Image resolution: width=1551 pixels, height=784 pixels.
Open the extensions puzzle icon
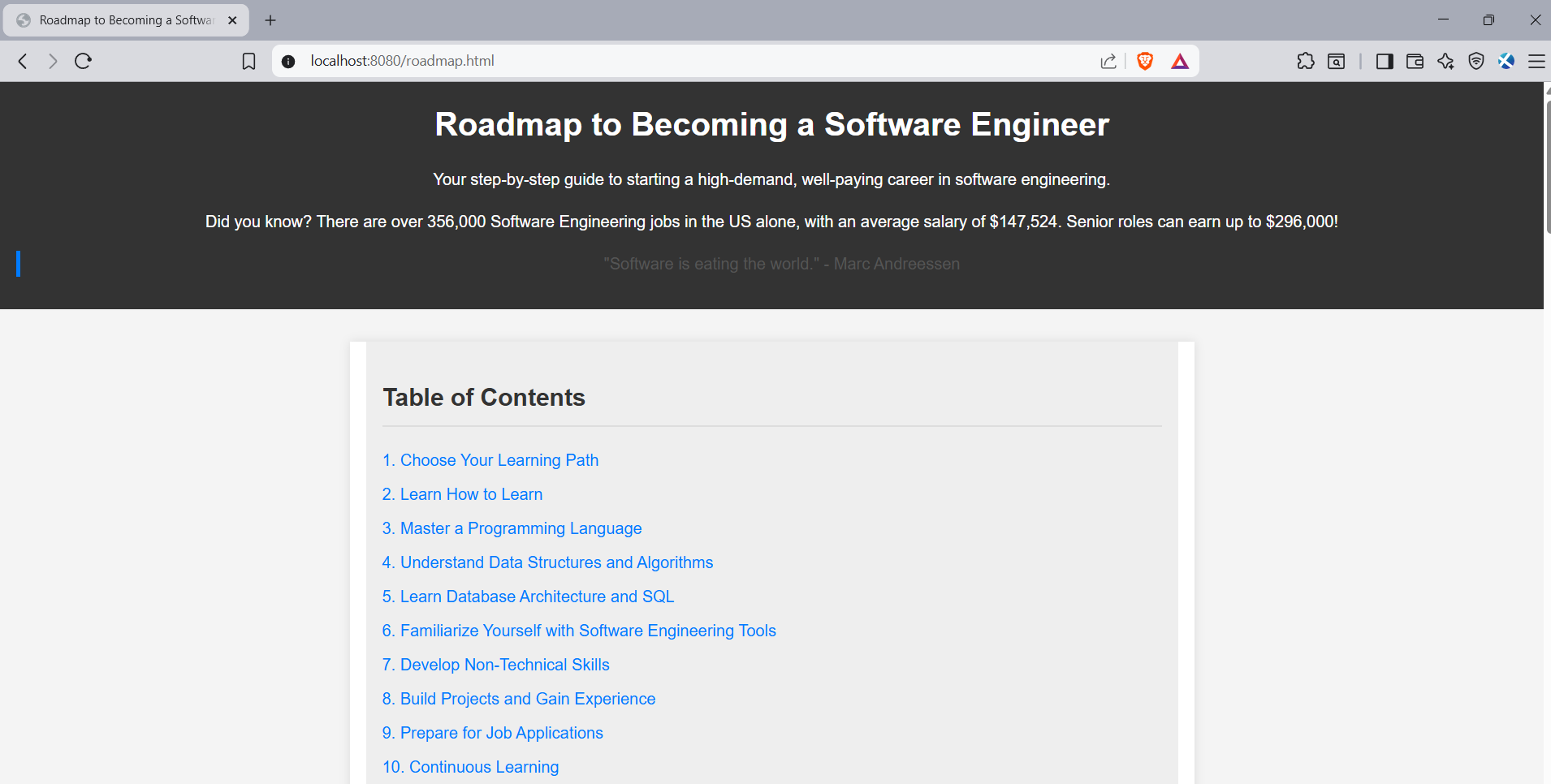click(x=1306, y=61)
